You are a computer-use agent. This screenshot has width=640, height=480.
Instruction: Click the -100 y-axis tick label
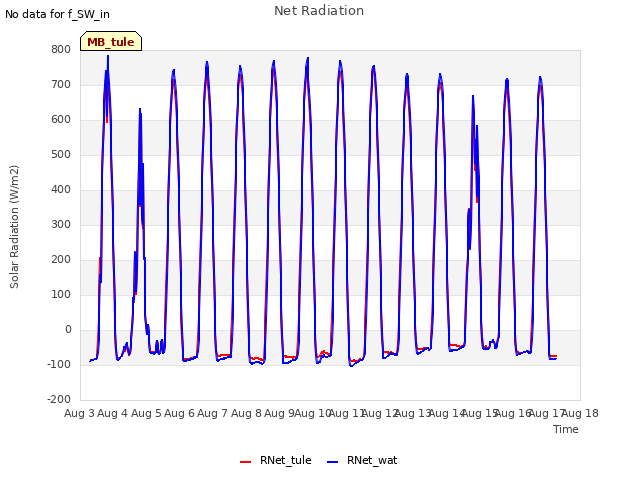[59, 364]
